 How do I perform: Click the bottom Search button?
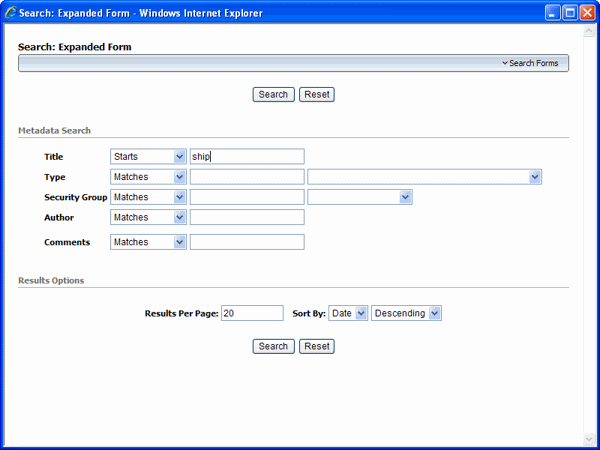coord(273,346)
